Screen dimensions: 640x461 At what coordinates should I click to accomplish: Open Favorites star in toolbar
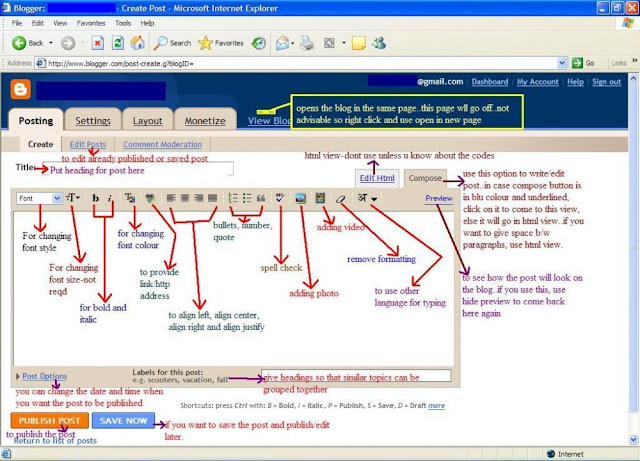[221, 43]
